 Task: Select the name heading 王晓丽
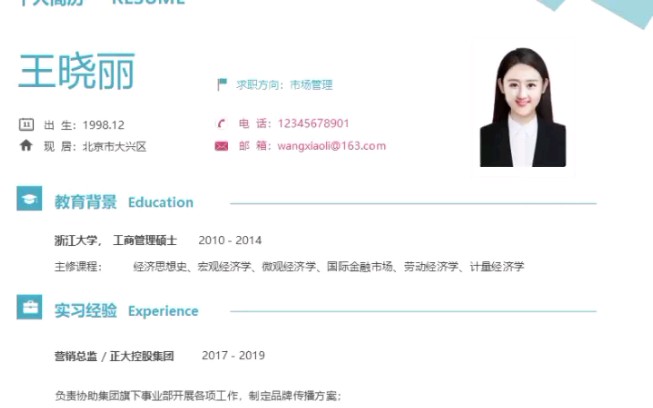click(77, 71)
